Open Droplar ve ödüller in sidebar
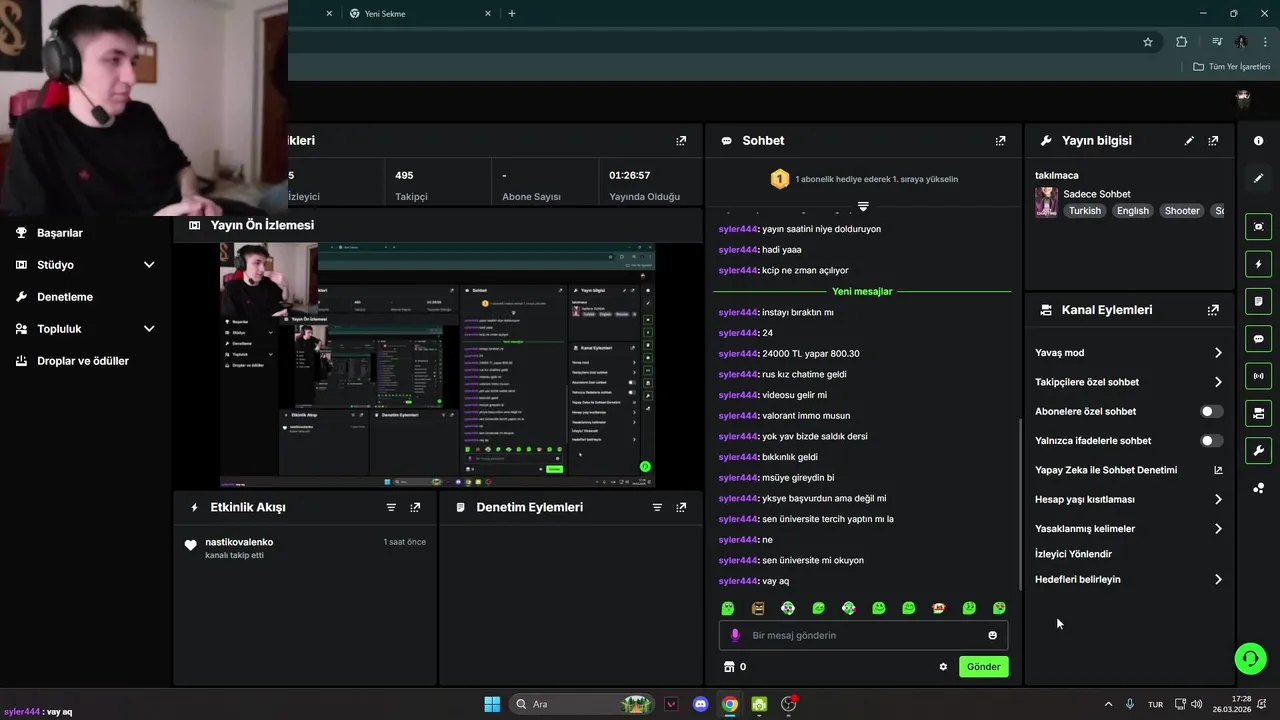The width and height of the screenshot is (1280, 720). pyautogui.click(x=85, y=361)
